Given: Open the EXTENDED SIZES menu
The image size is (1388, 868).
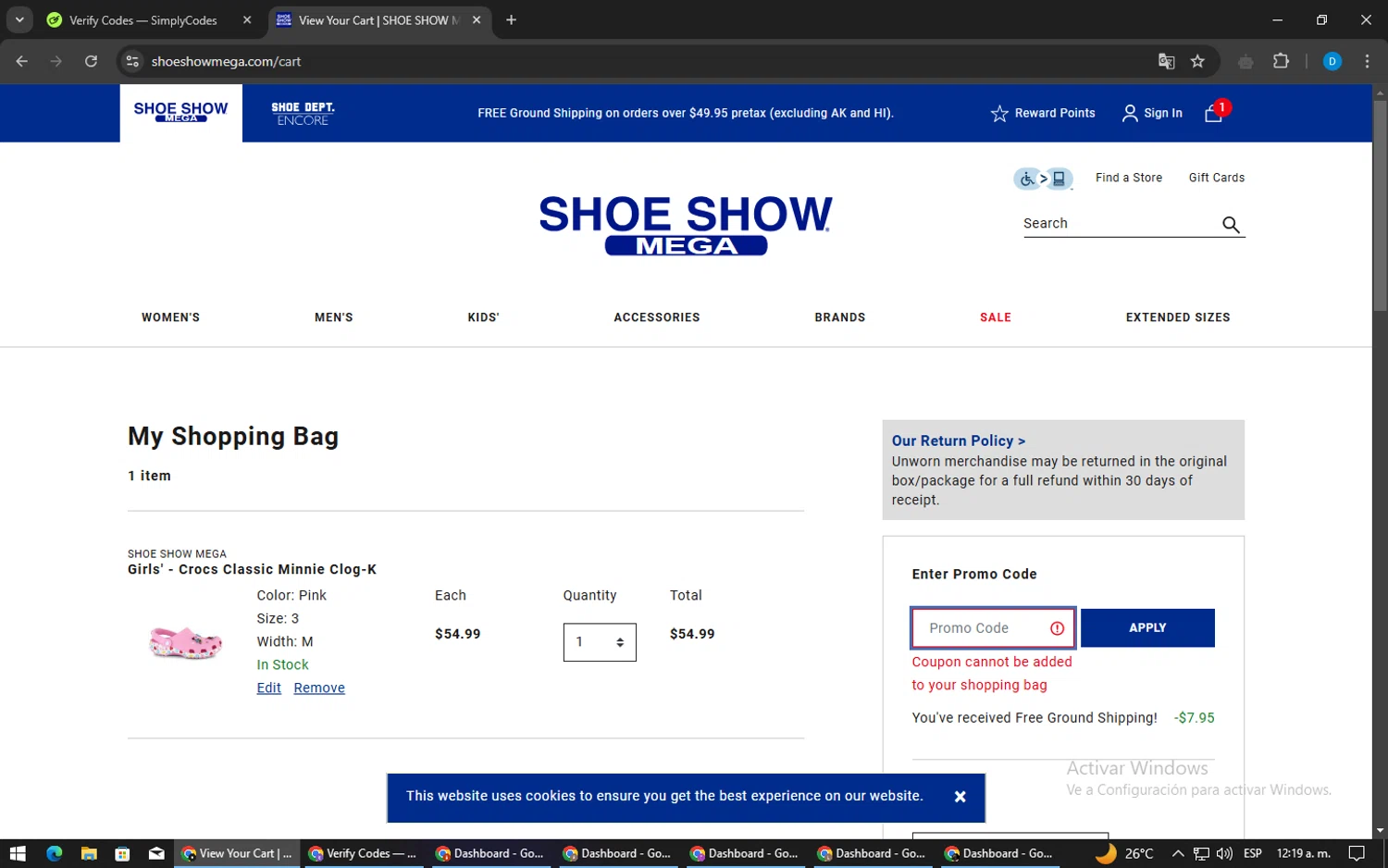Looking at the screenshot, I should (x=1178, y=317).
